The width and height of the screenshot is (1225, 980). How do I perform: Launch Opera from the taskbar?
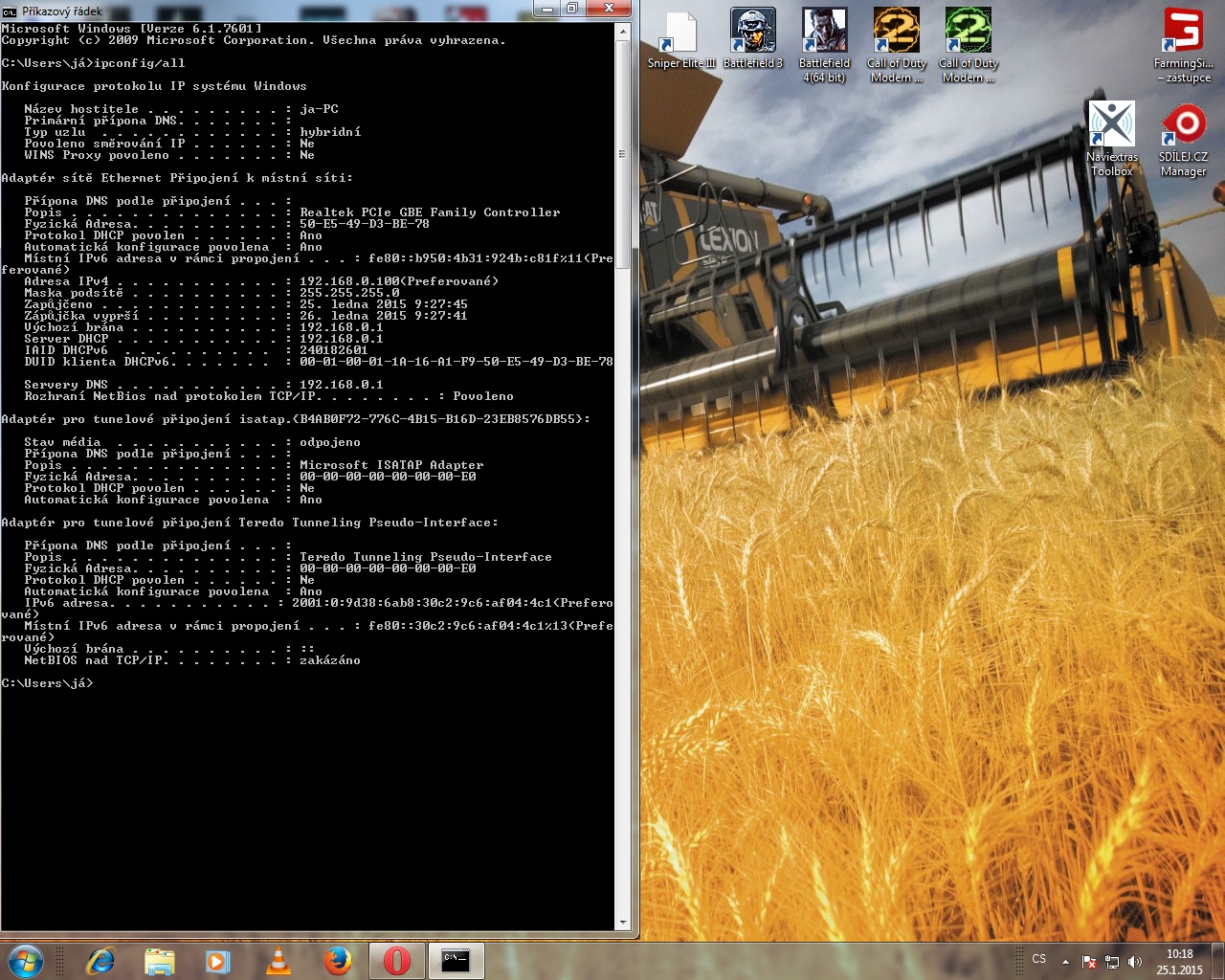[397, 961]
